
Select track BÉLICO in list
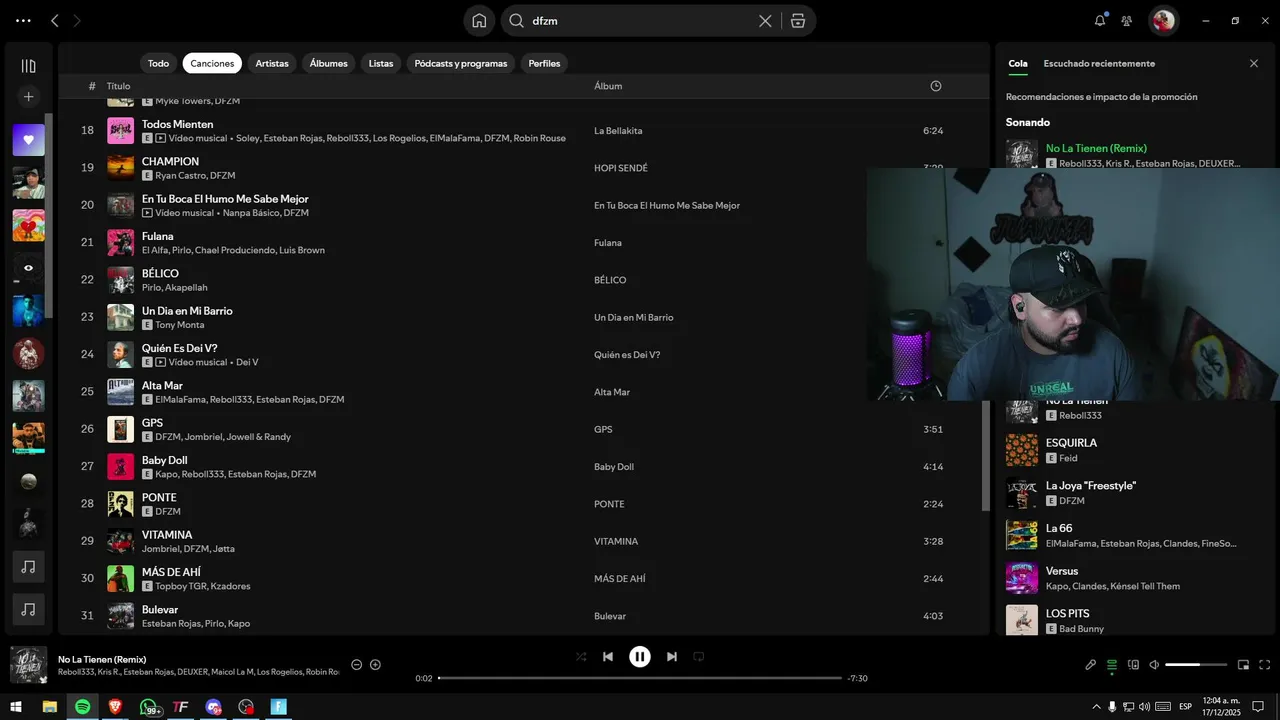160,273
